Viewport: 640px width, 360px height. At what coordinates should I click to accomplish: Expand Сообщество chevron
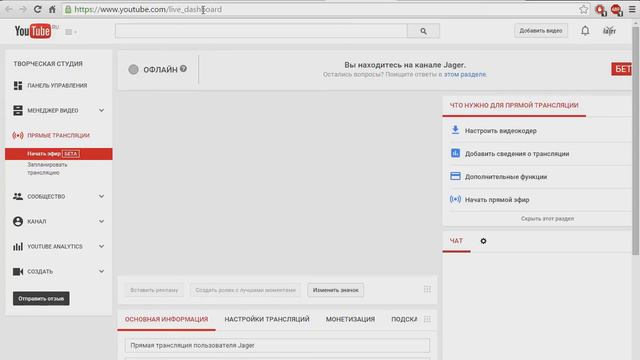101,196
